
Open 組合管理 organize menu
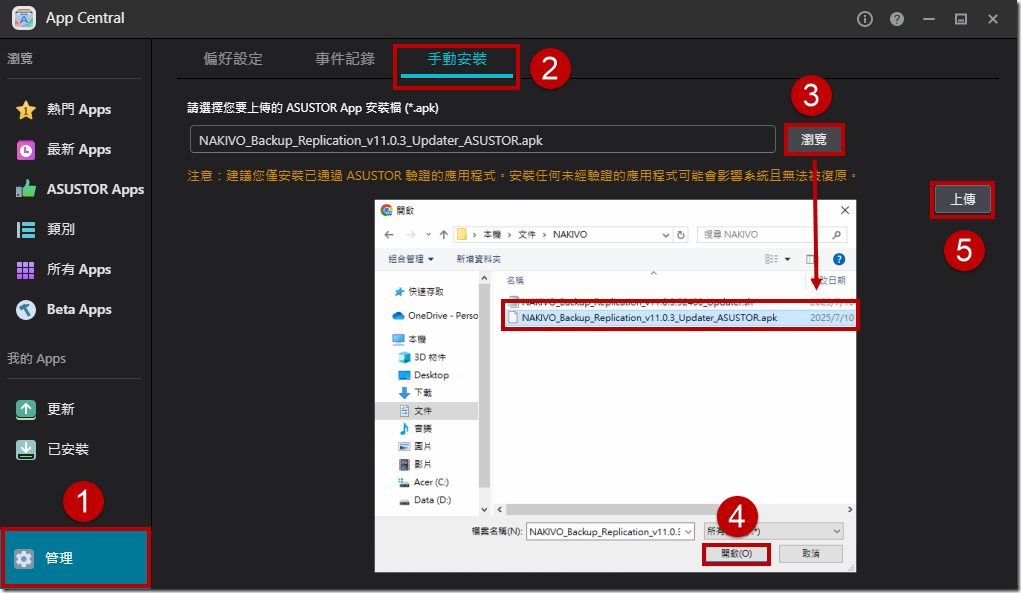(411, 259)
